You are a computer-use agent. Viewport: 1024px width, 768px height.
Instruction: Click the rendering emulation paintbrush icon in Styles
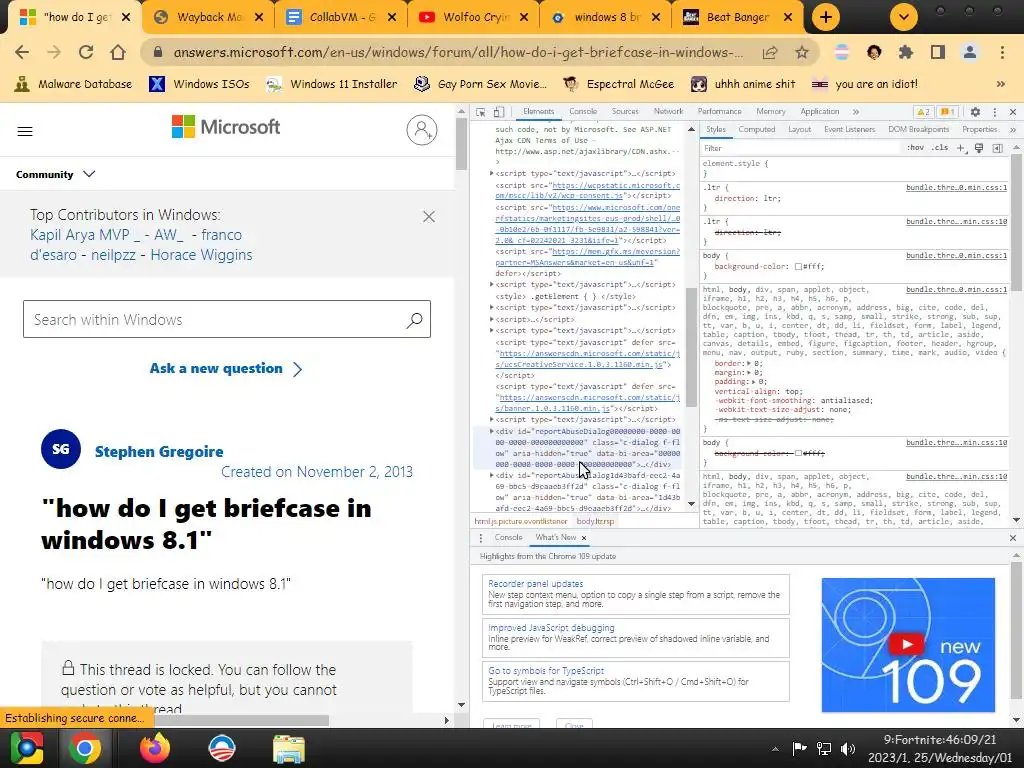click(x=979, y=149)
